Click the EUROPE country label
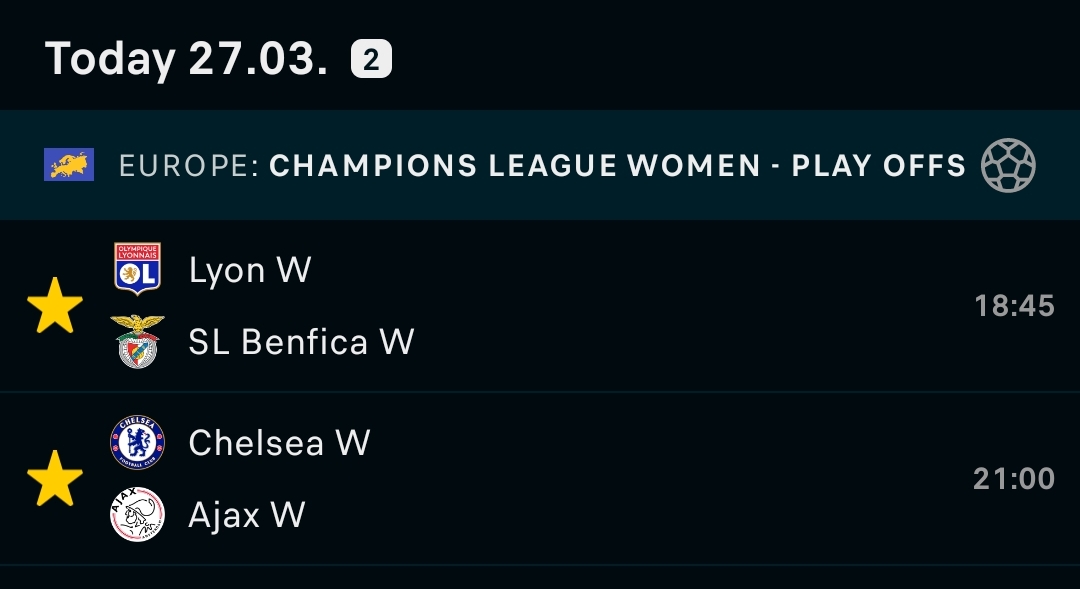Image resolution: width=1080 pixels, height=589 pixels. 189,166
